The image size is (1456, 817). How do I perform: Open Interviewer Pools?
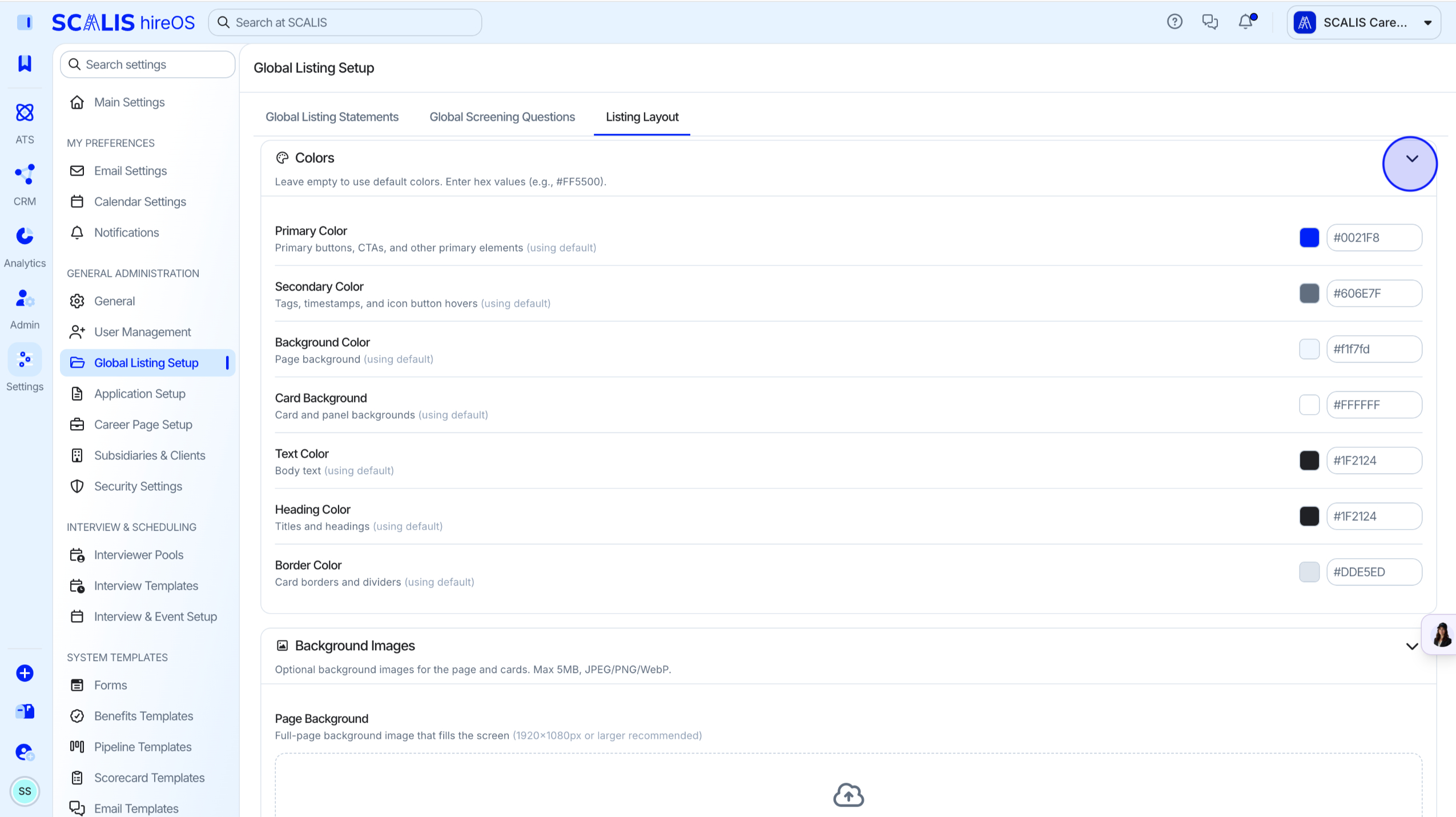[x=147, y=555]
